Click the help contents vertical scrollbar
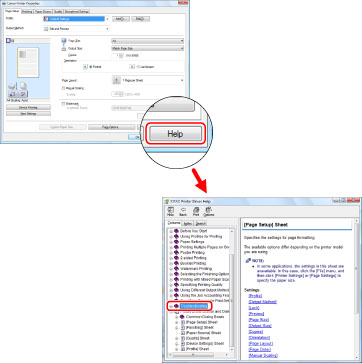362x363 pixels. coord(232,290)
